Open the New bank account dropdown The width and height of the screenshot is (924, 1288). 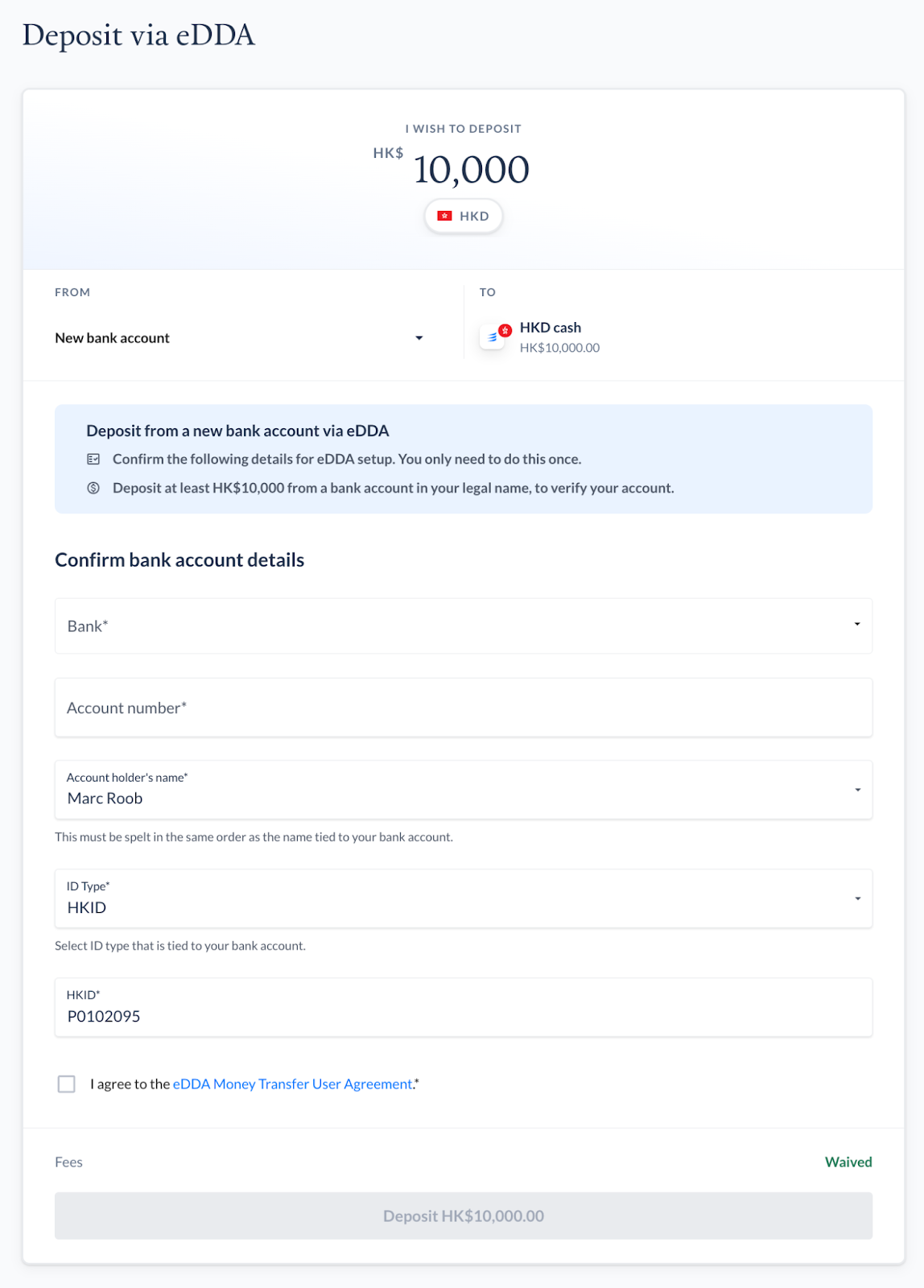pos(239,338)
